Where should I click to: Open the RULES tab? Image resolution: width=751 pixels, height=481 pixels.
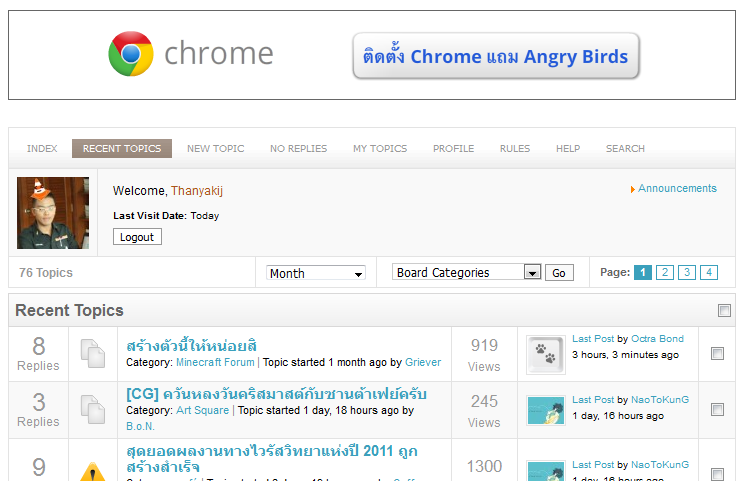(515, 149)
